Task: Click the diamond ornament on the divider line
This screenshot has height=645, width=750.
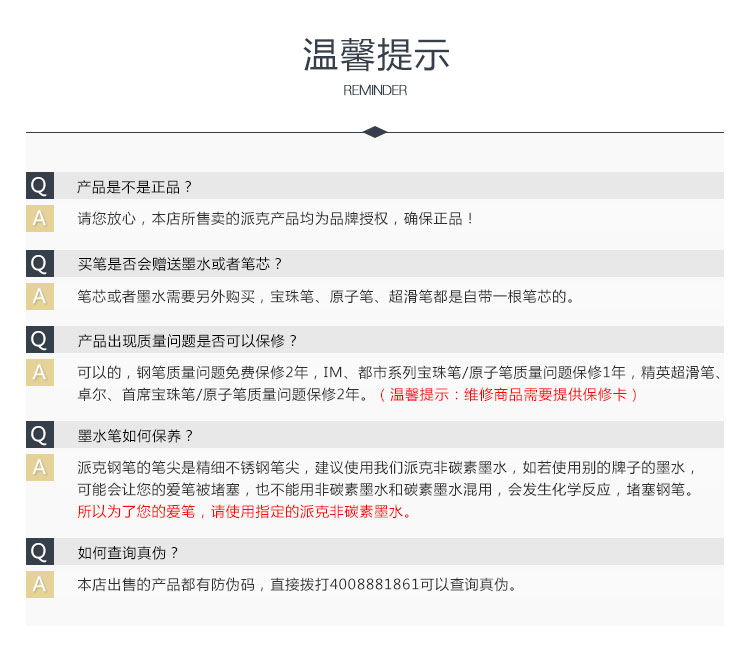Action: [x=375, y=132]
